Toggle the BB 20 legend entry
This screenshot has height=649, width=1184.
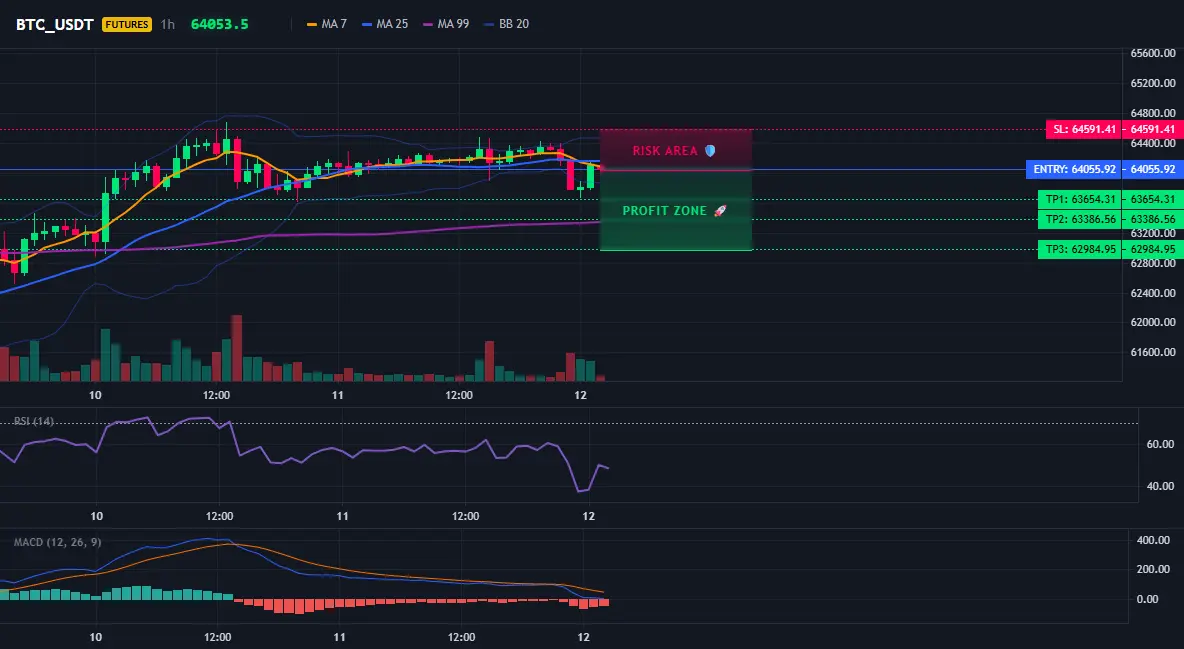tap(507, 24)
